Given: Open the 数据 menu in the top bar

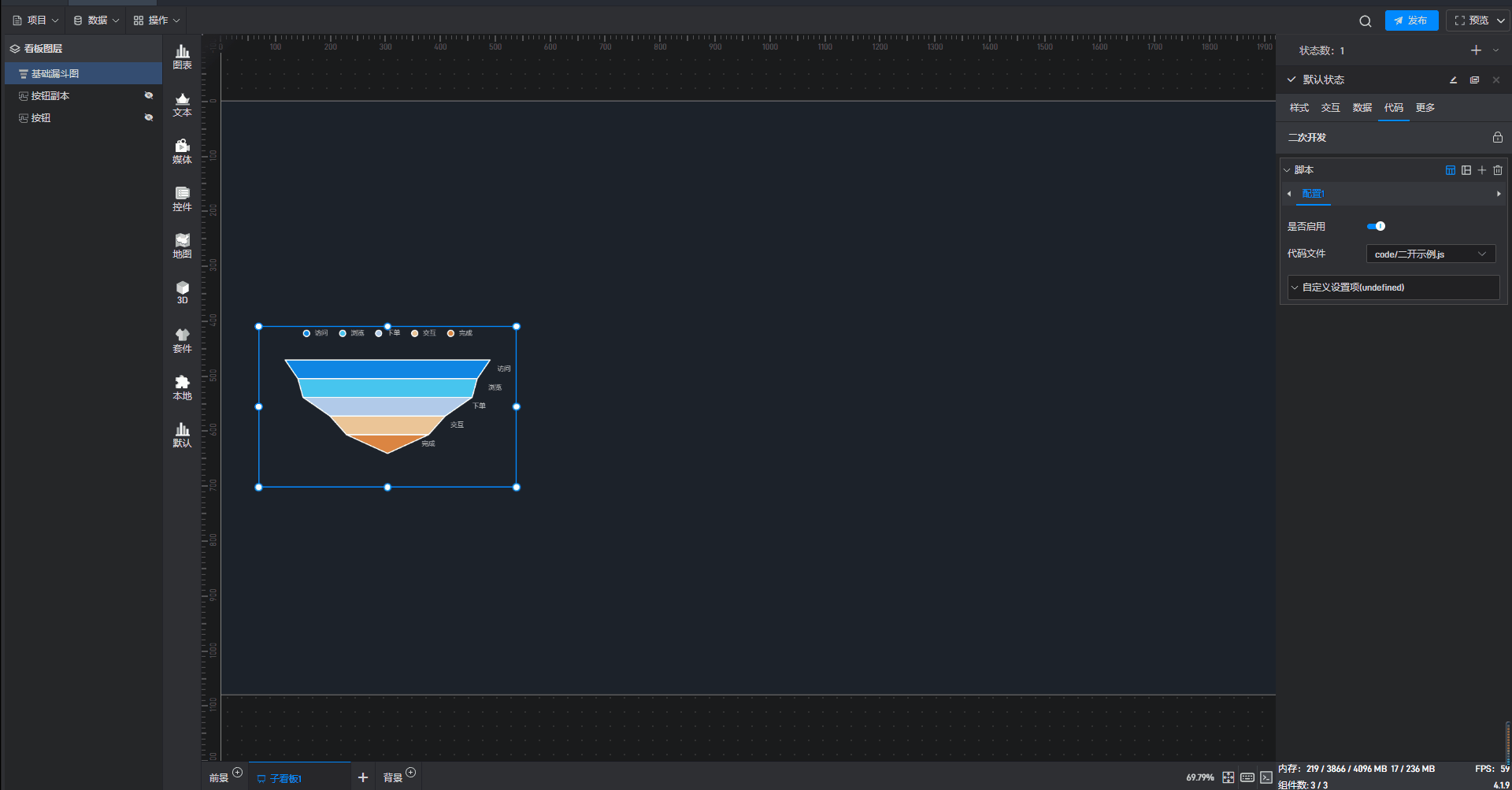Looking at the screenshot, I should pos(96,20).
